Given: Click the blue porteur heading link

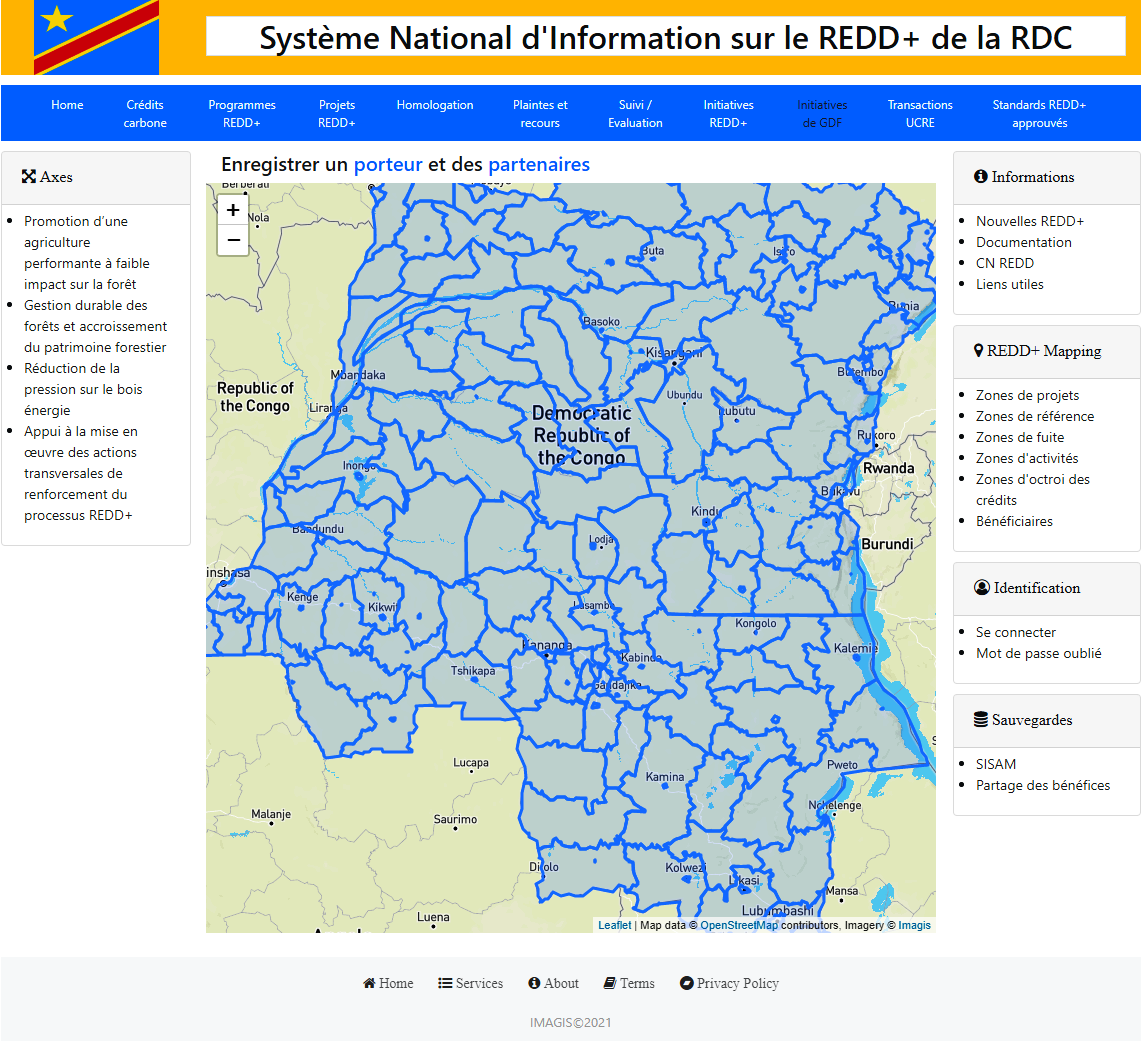Looking at the screenshot, I should pyautogui.click(x=388, y=164).
